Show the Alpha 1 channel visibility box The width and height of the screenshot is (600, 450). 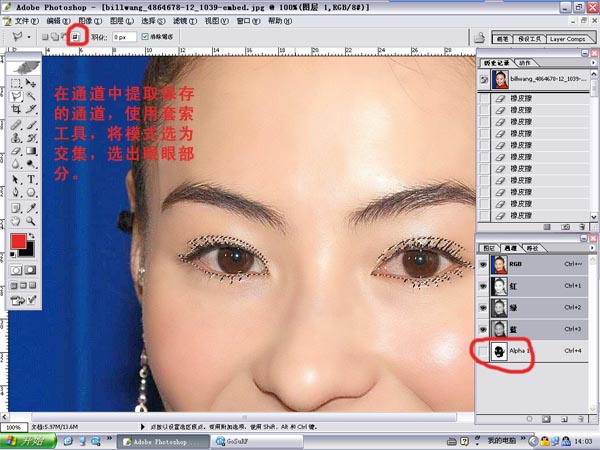pyautogui.click(x=485, y=351)
